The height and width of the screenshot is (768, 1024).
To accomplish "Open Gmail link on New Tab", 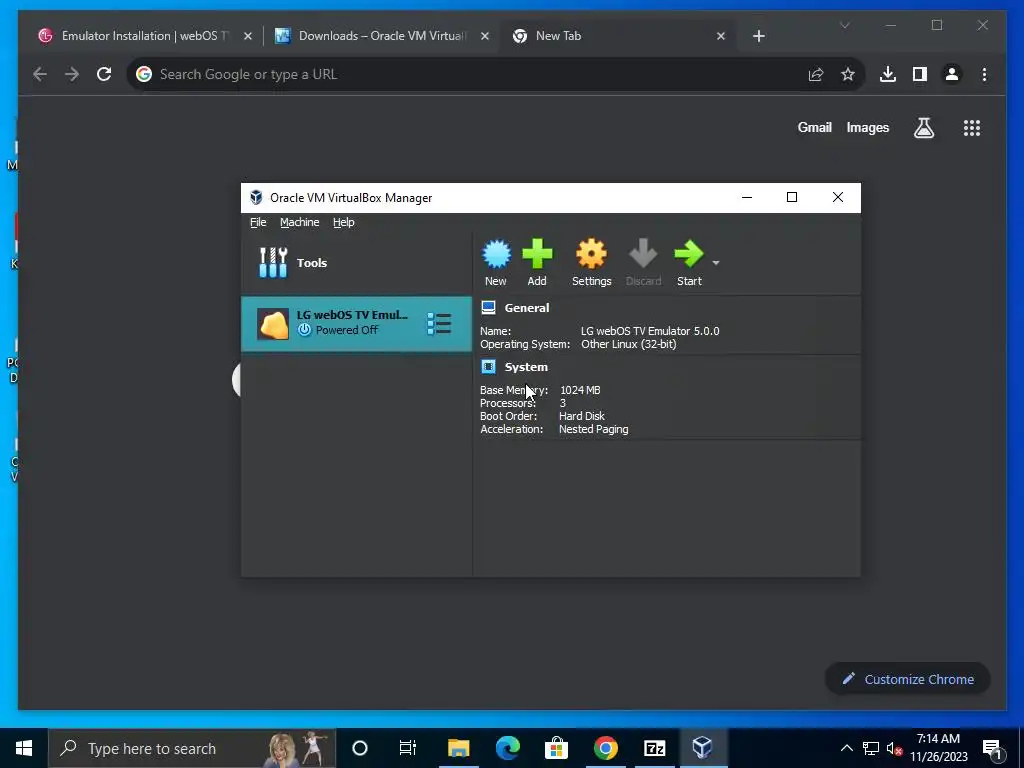I will [814, 127].
